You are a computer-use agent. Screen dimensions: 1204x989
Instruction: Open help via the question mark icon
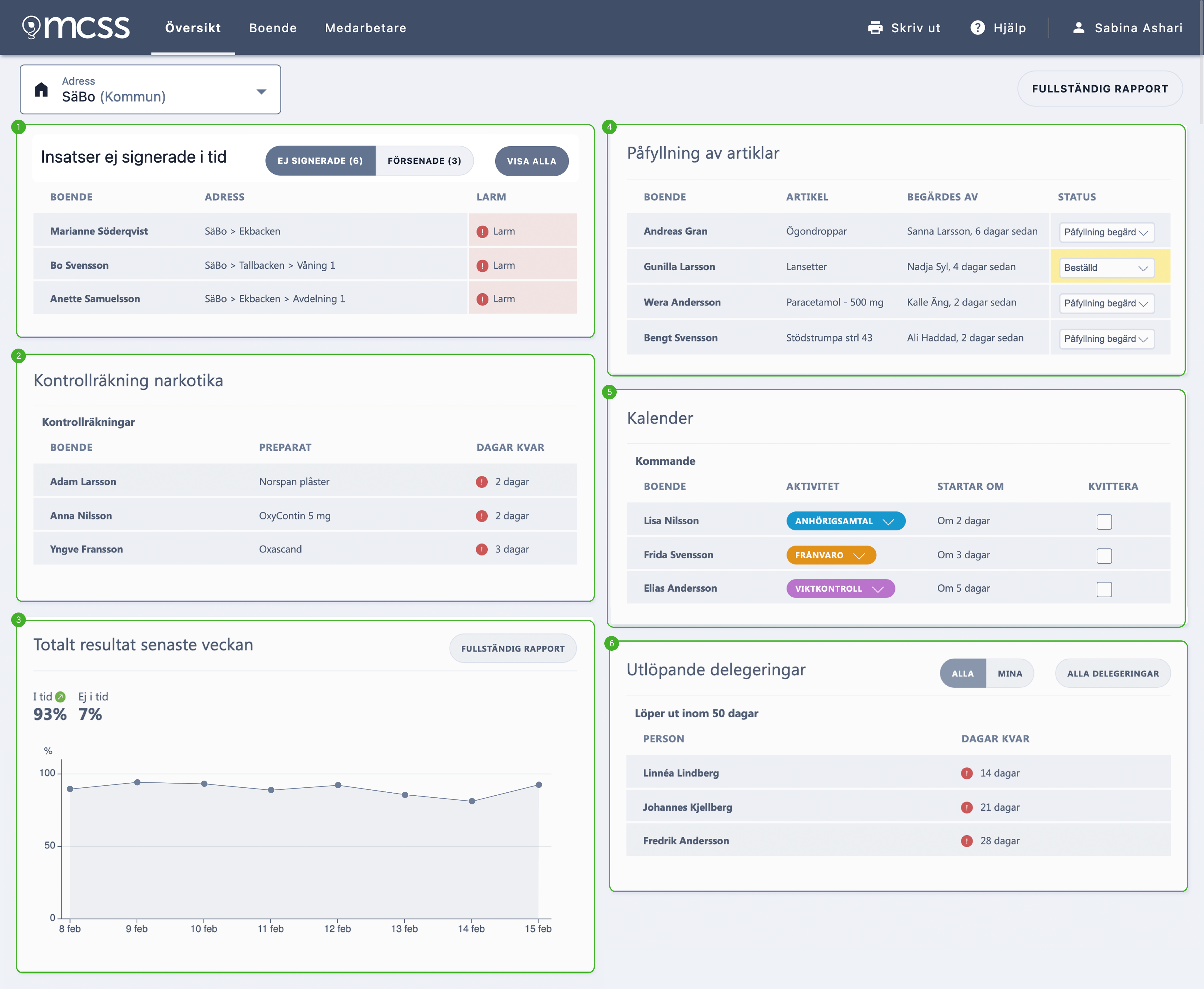(x=977, y=28)
